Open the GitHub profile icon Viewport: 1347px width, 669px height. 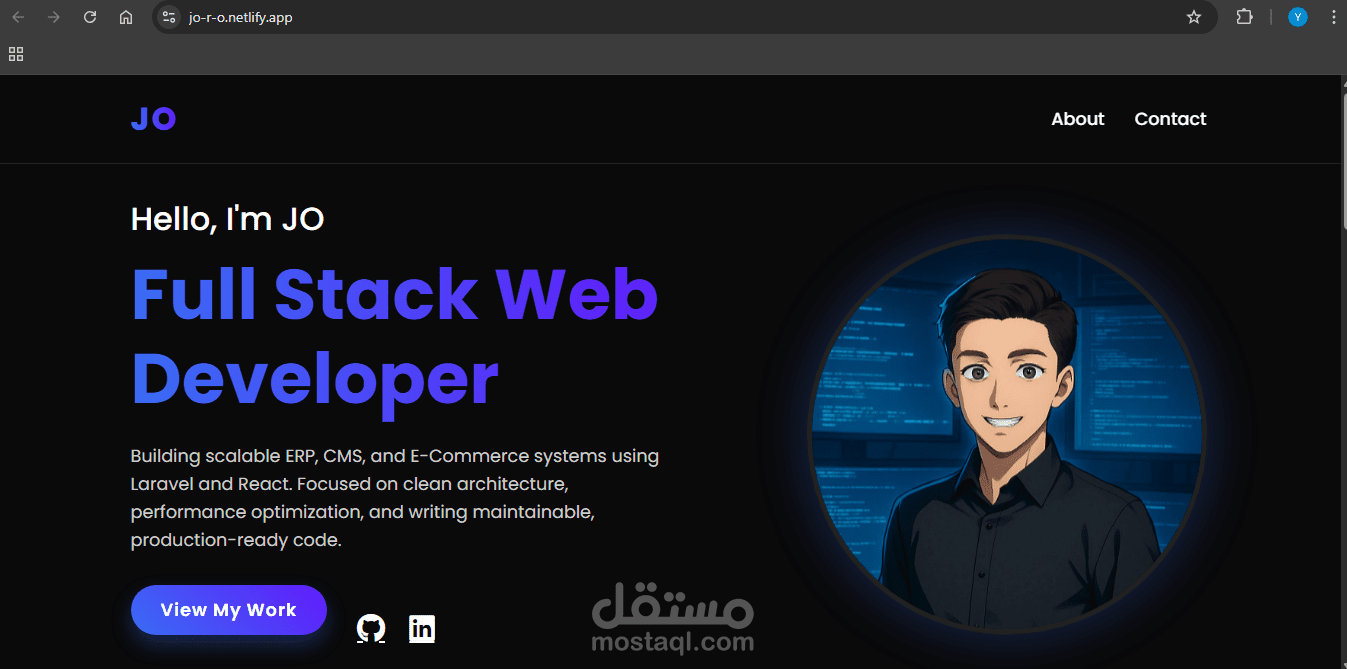370,628
